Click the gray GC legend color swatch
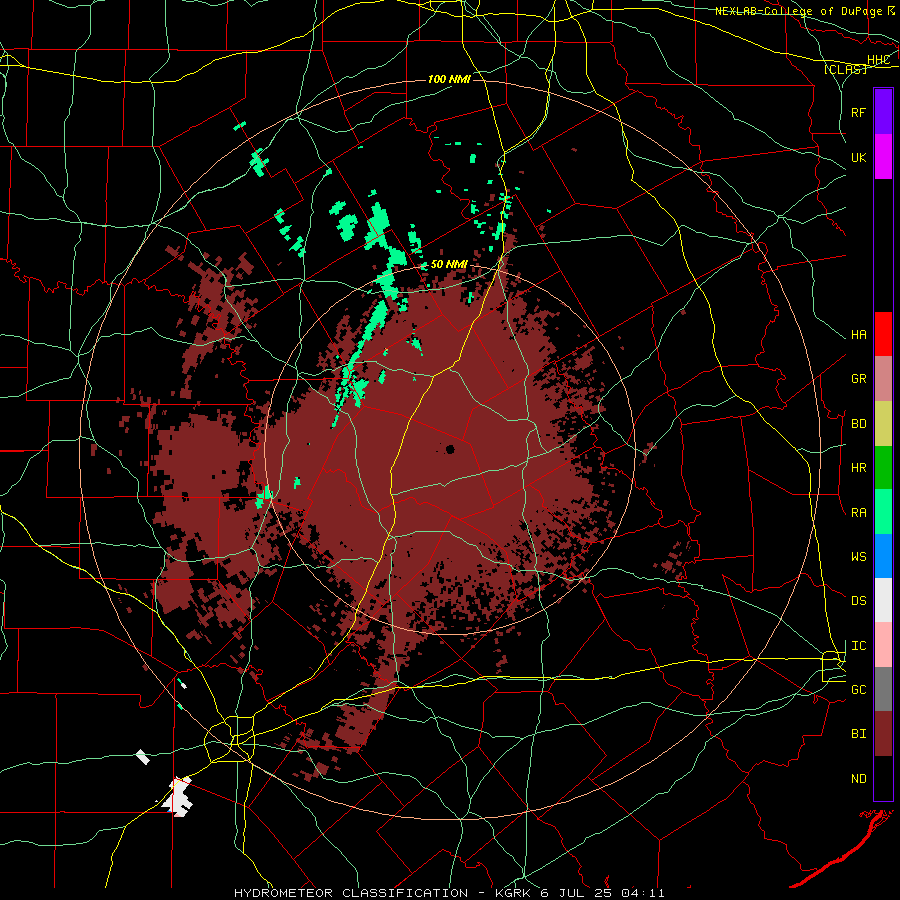The height and width of the screenshot is (900, 900). [883, 689]
